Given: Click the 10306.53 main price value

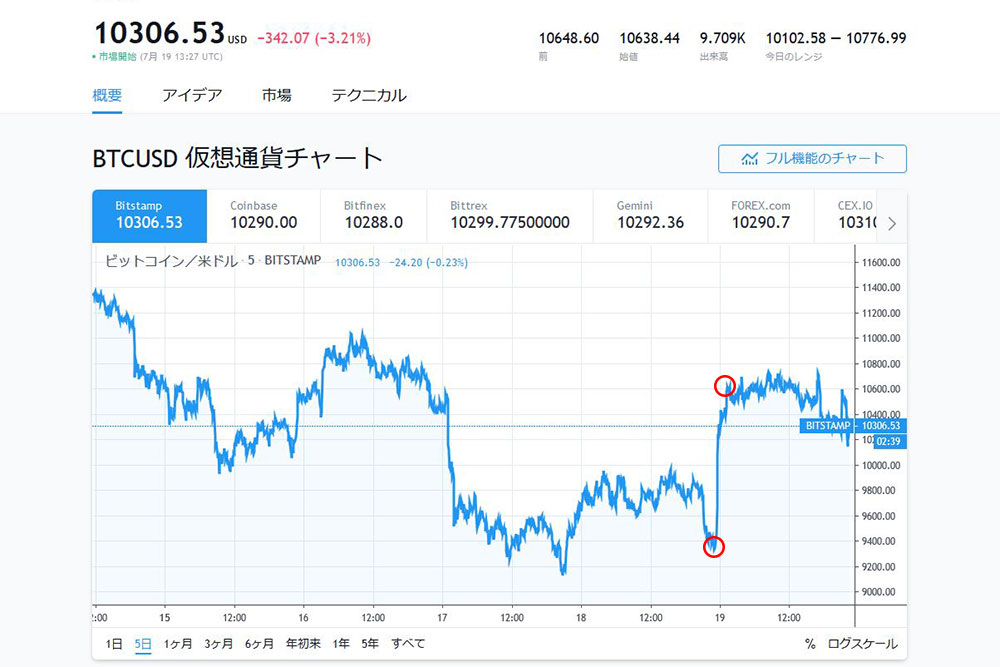Looking at the screenshot, I should tap(159, 33).
